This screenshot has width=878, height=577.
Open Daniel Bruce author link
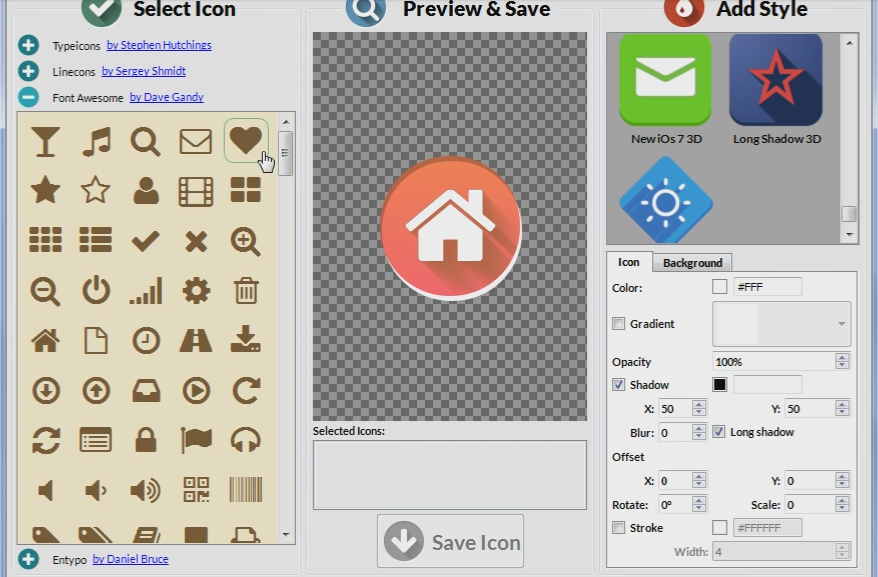tap(130, 559)
